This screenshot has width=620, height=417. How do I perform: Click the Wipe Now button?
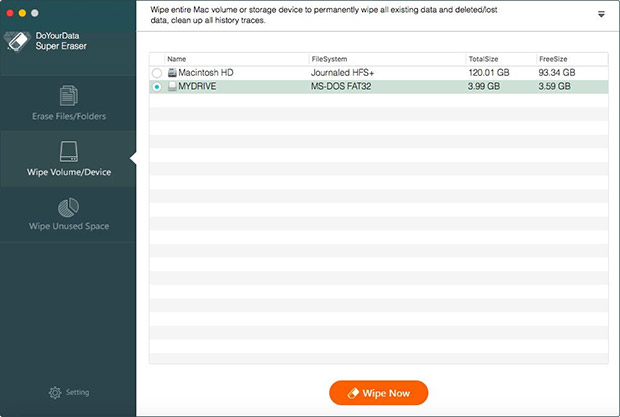(378, 393)
